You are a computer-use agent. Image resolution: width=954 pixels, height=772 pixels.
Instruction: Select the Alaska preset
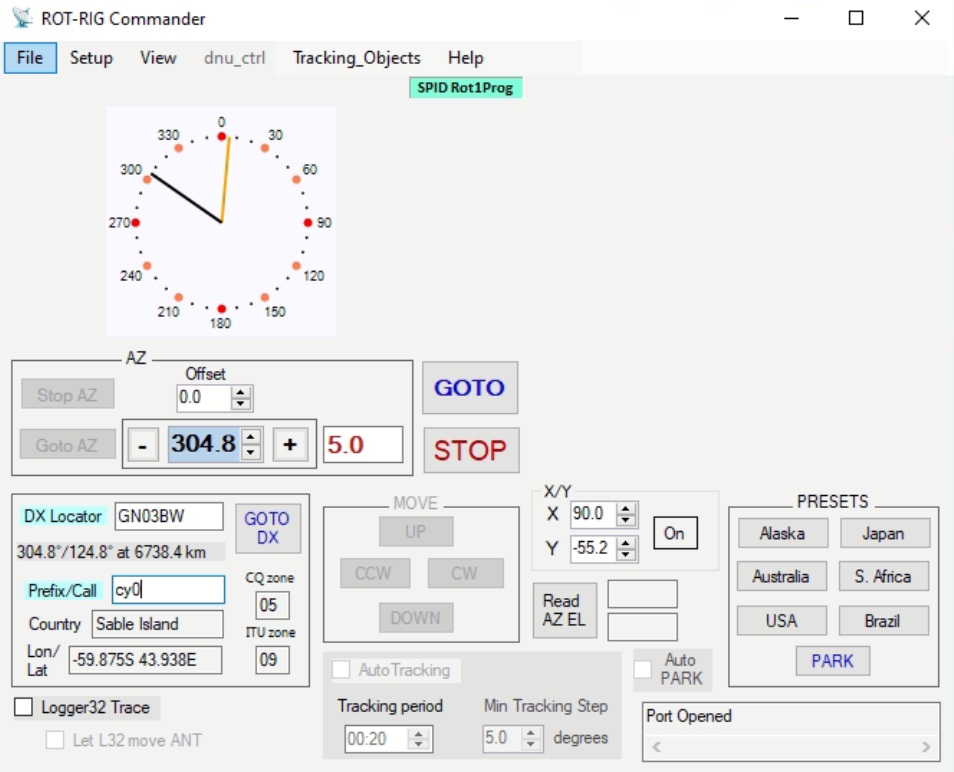coord(782,534)
